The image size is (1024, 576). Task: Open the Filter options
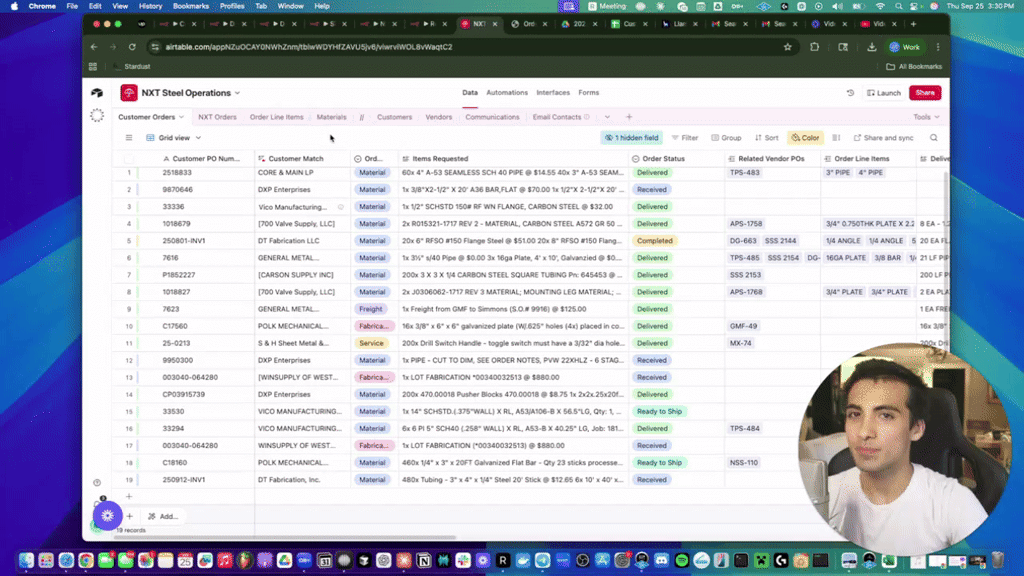click(x=684, y=138)
